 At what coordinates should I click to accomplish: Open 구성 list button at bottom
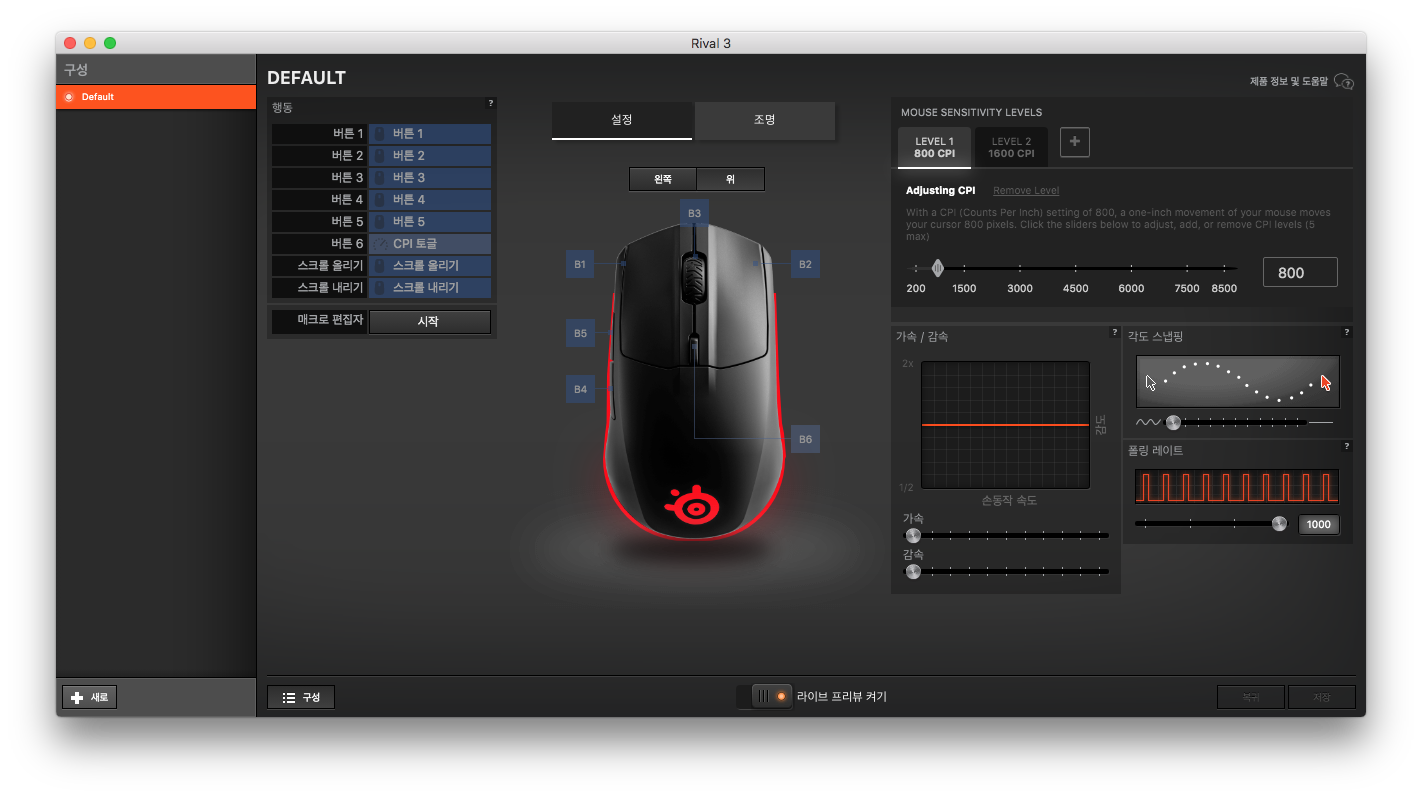(301, 697)
